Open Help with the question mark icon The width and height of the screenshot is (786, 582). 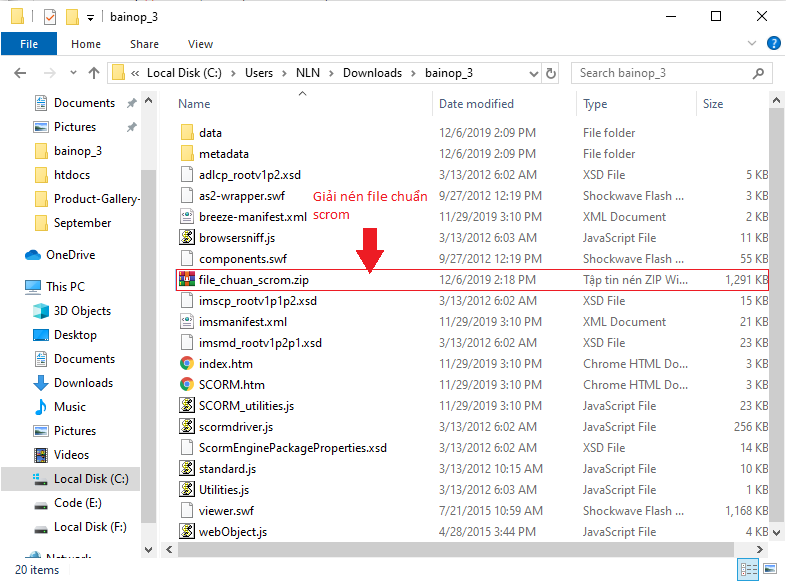(773, 43)
